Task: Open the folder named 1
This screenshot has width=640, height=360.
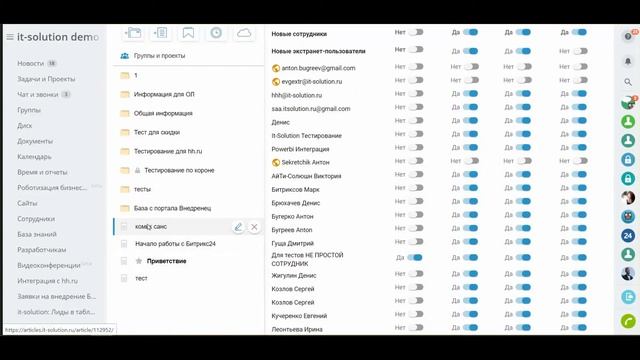Action: (136, 76)
